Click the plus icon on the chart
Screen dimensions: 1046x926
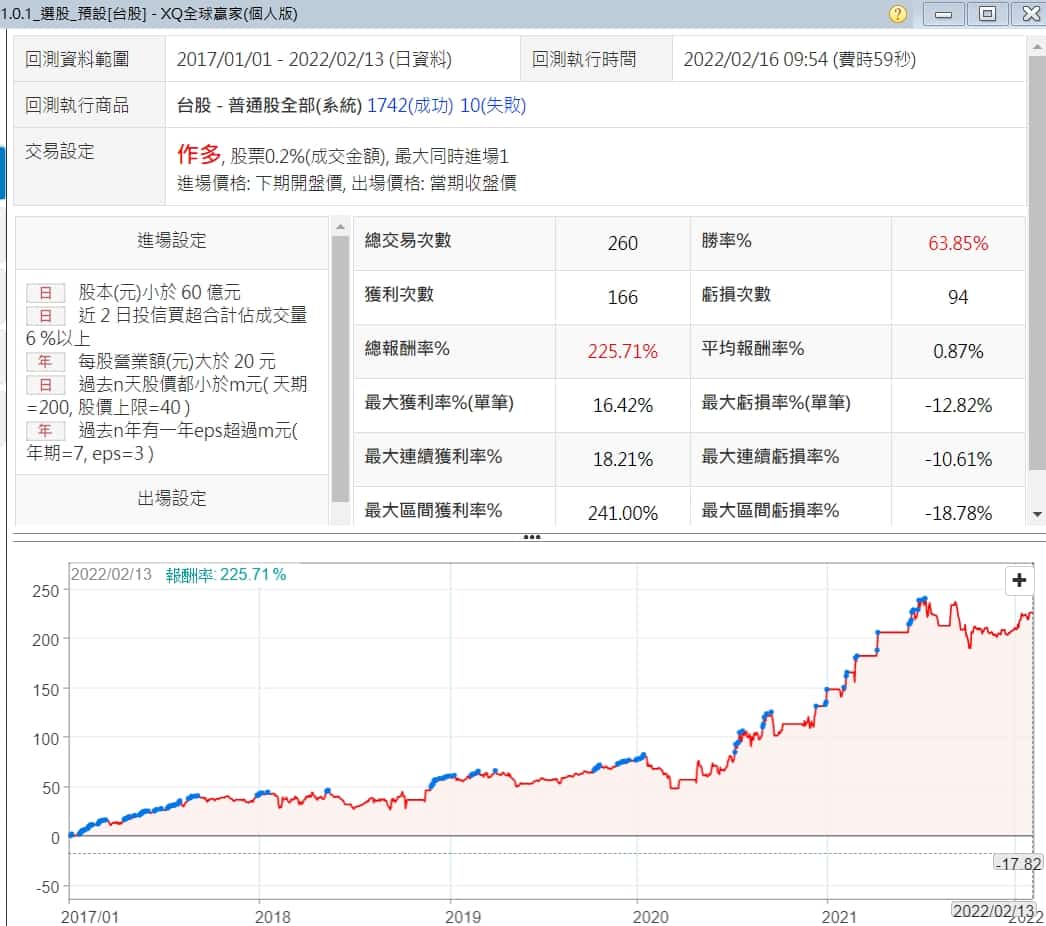coord(1019,581)
